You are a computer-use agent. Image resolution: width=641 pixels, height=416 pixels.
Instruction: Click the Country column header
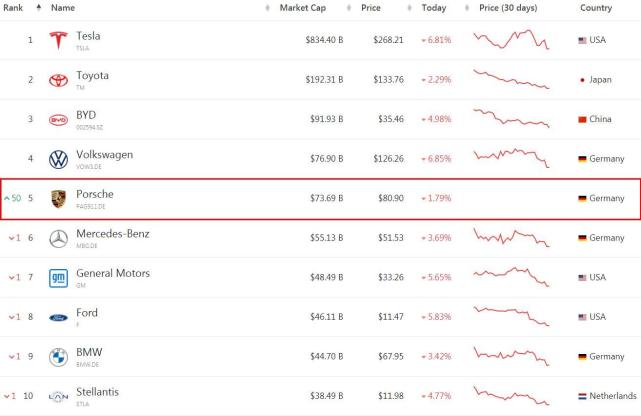(597, 8)
